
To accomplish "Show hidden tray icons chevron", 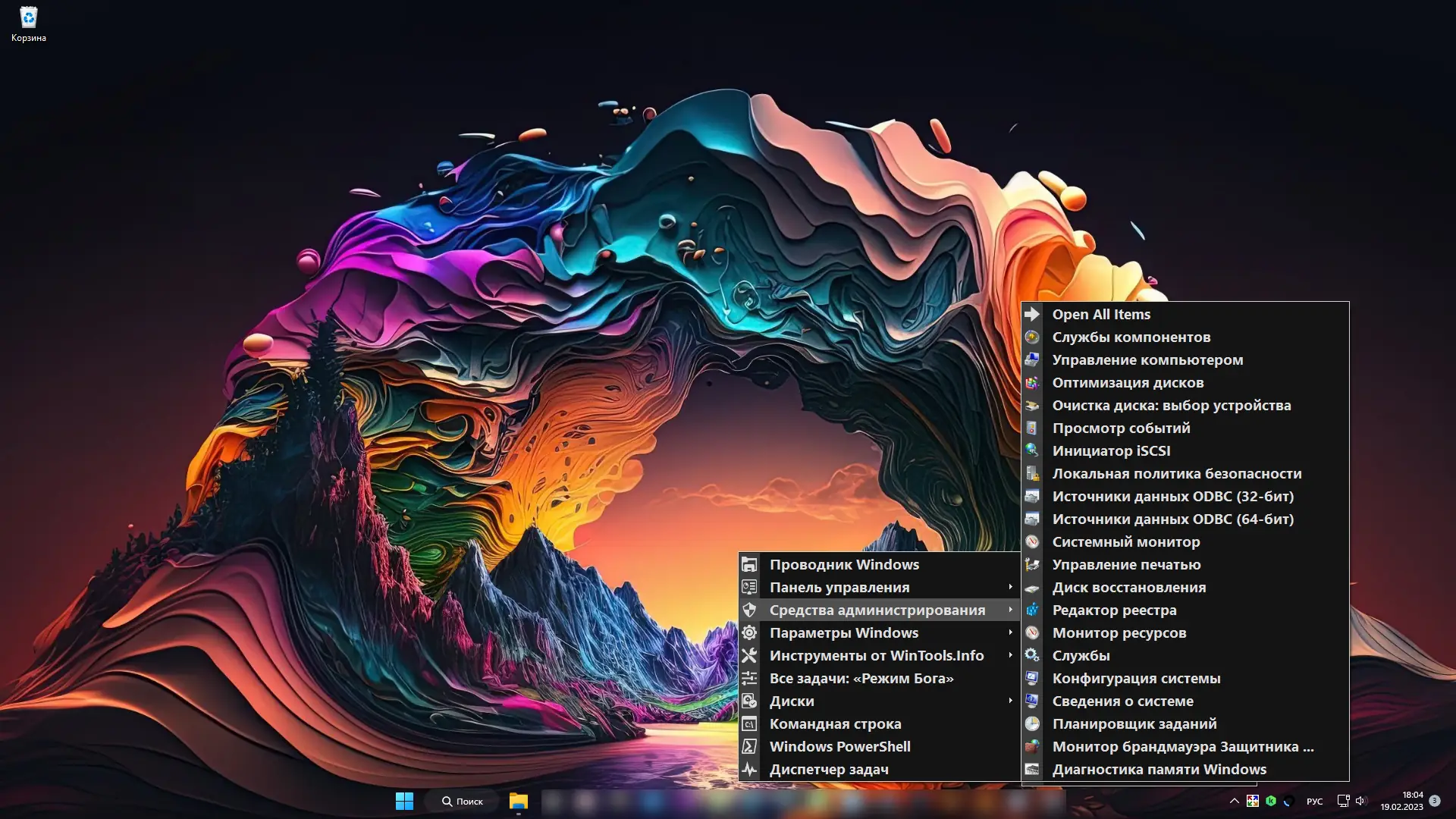I will point(1234,801).
